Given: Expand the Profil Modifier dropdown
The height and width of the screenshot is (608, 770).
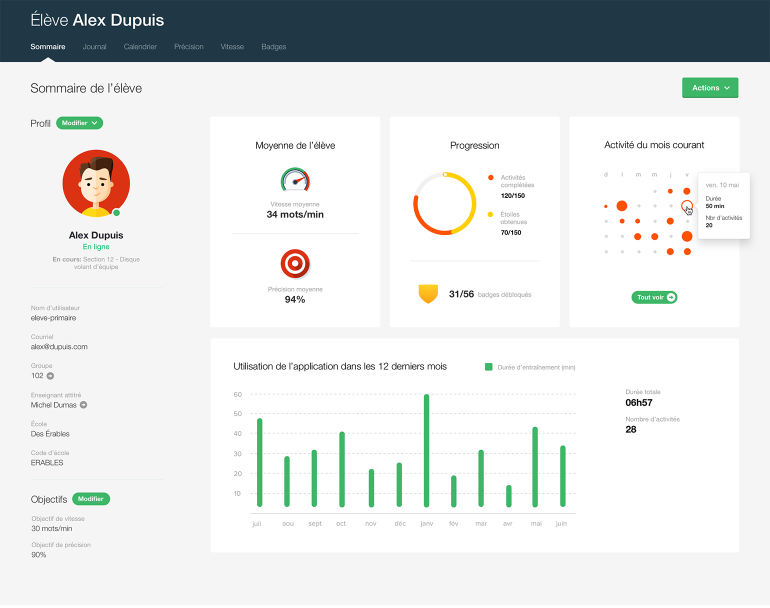Looking at the screenshot, I should (80, 123).
